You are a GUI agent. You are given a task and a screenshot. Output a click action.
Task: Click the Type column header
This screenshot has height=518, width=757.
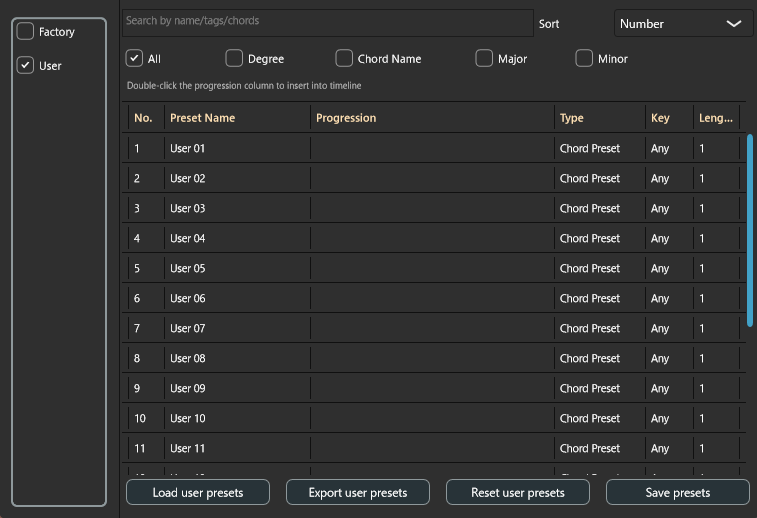tap(572, 118)
